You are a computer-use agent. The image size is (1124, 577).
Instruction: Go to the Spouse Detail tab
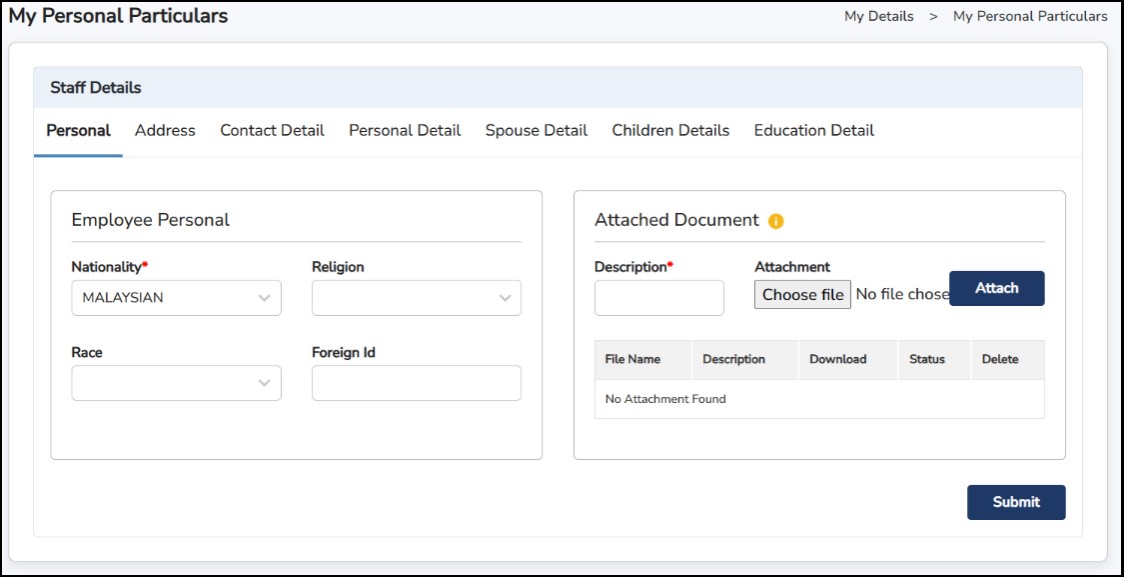point(536,131)
